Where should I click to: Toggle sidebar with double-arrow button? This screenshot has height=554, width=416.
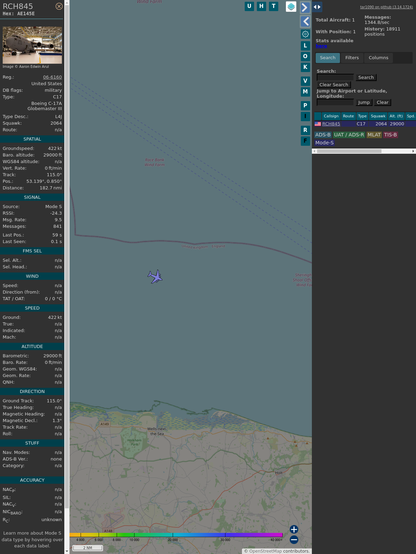coord(317,7)
